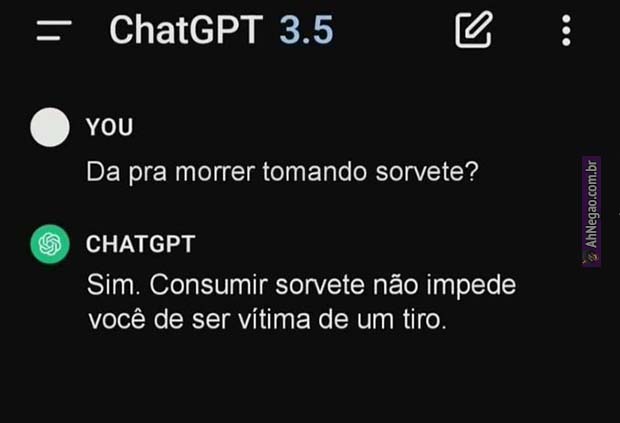
Task: Click the word "tomando" in the question
Action: (315, 172)
